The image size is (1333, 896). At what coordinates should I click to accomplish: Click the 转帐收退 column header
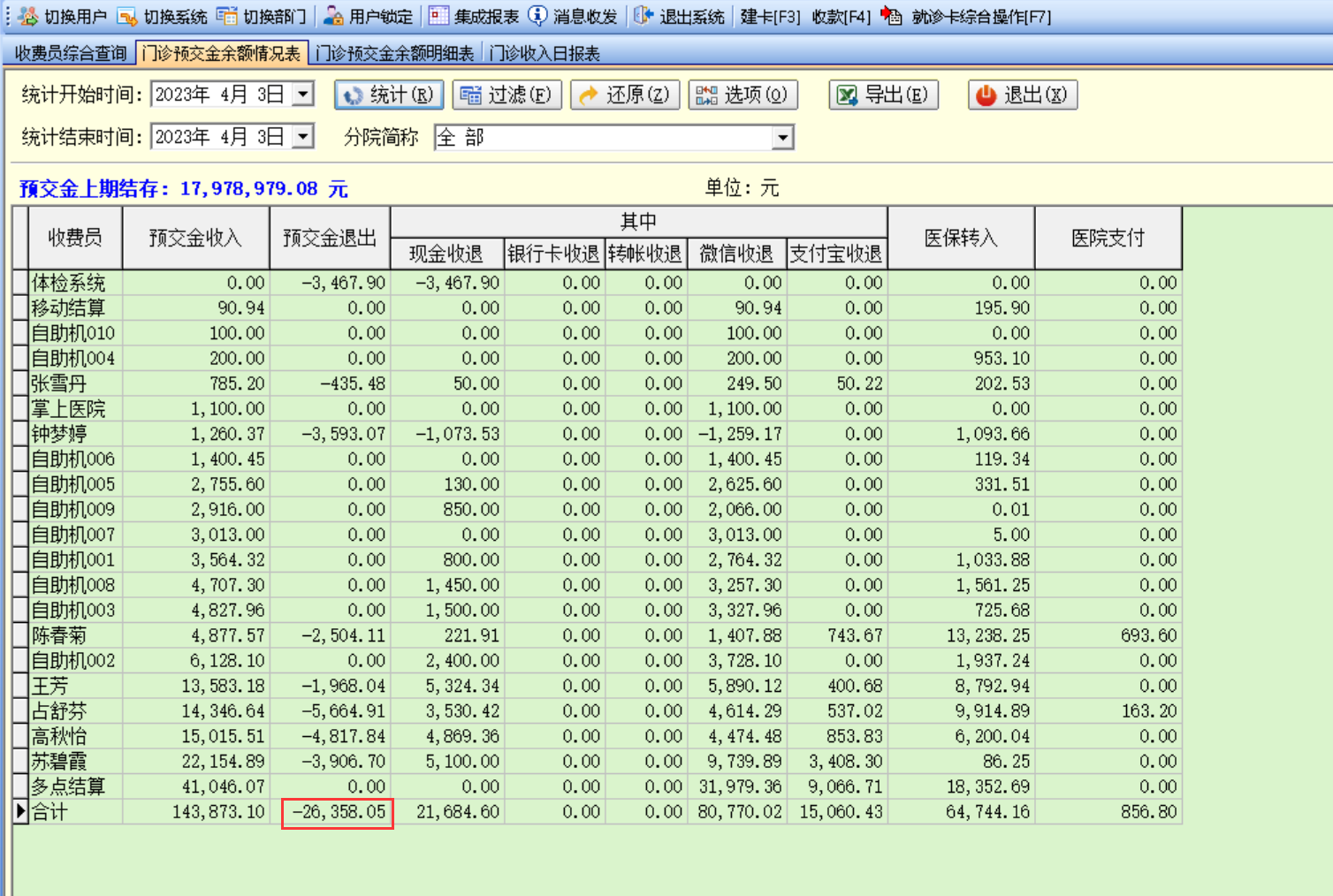tap(645, 254)
